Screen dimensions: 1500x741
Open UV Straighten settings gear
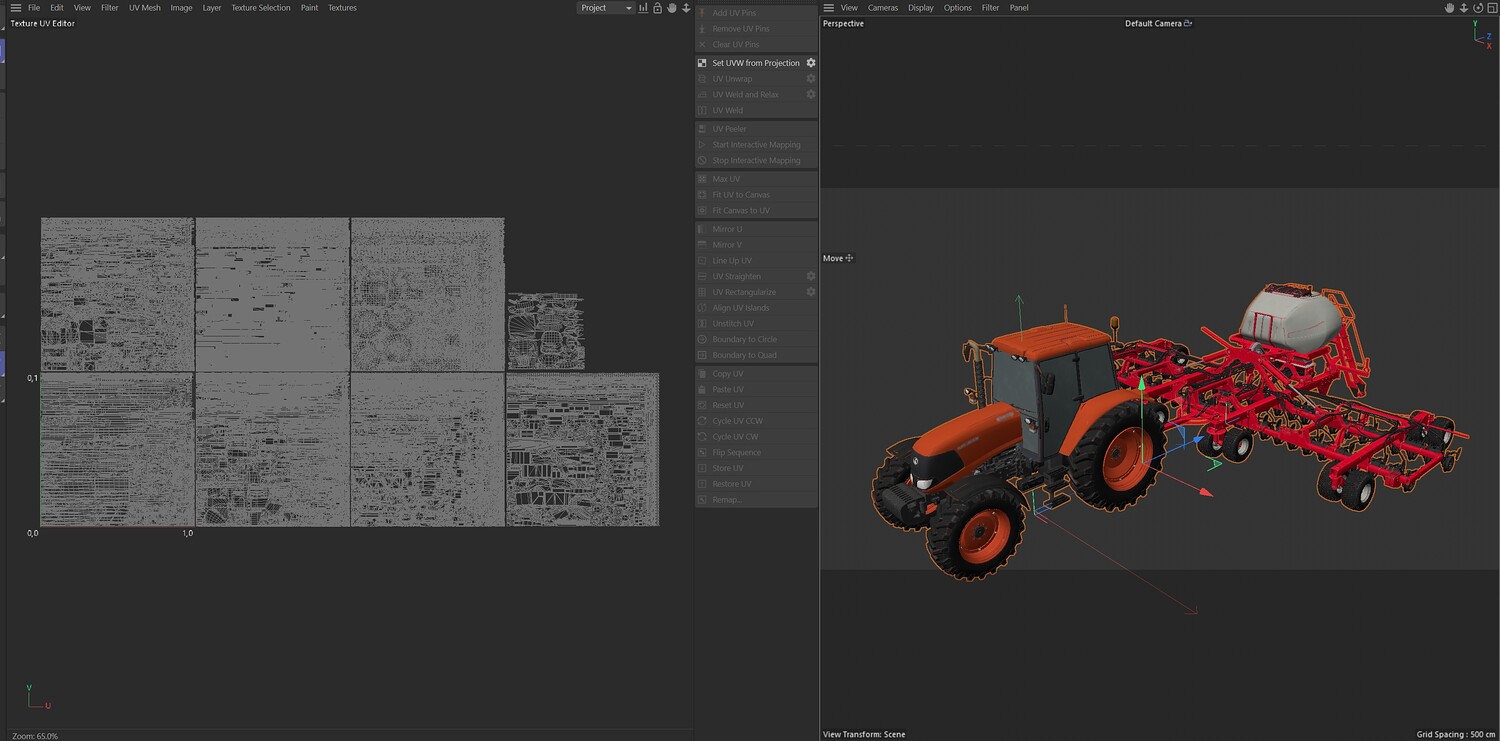pyautogui.click(x=811, y=276)
